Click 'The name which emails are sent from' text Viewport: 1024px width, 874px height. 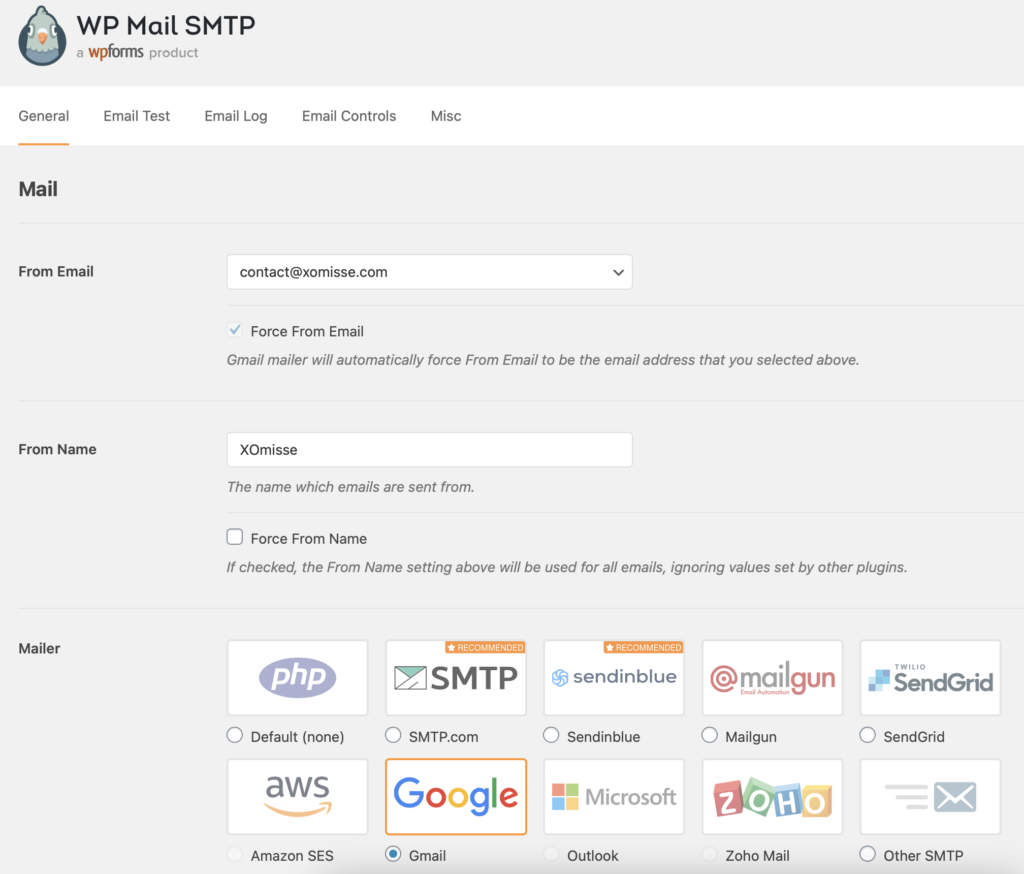pos(350,487)
